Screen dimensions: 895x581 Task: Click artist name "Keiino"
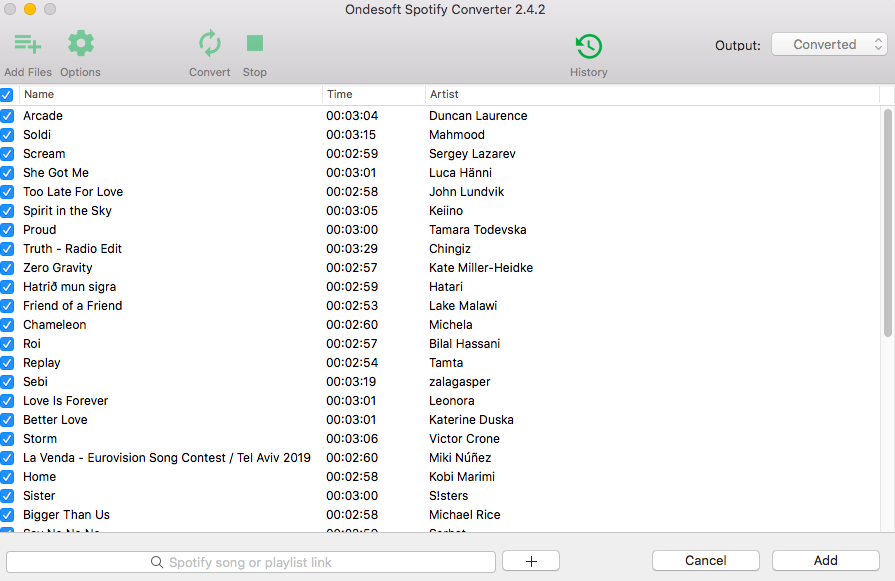pyautogui.click(x=446, y=211)
